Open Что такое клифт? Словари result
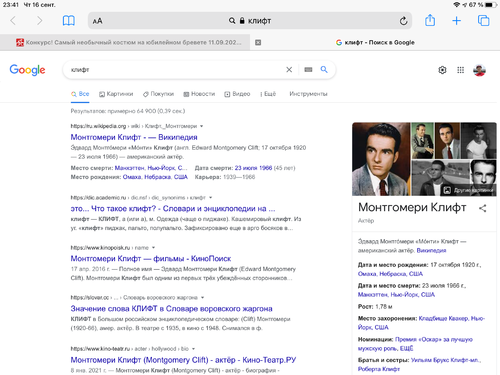 click(x=173, y=209)
